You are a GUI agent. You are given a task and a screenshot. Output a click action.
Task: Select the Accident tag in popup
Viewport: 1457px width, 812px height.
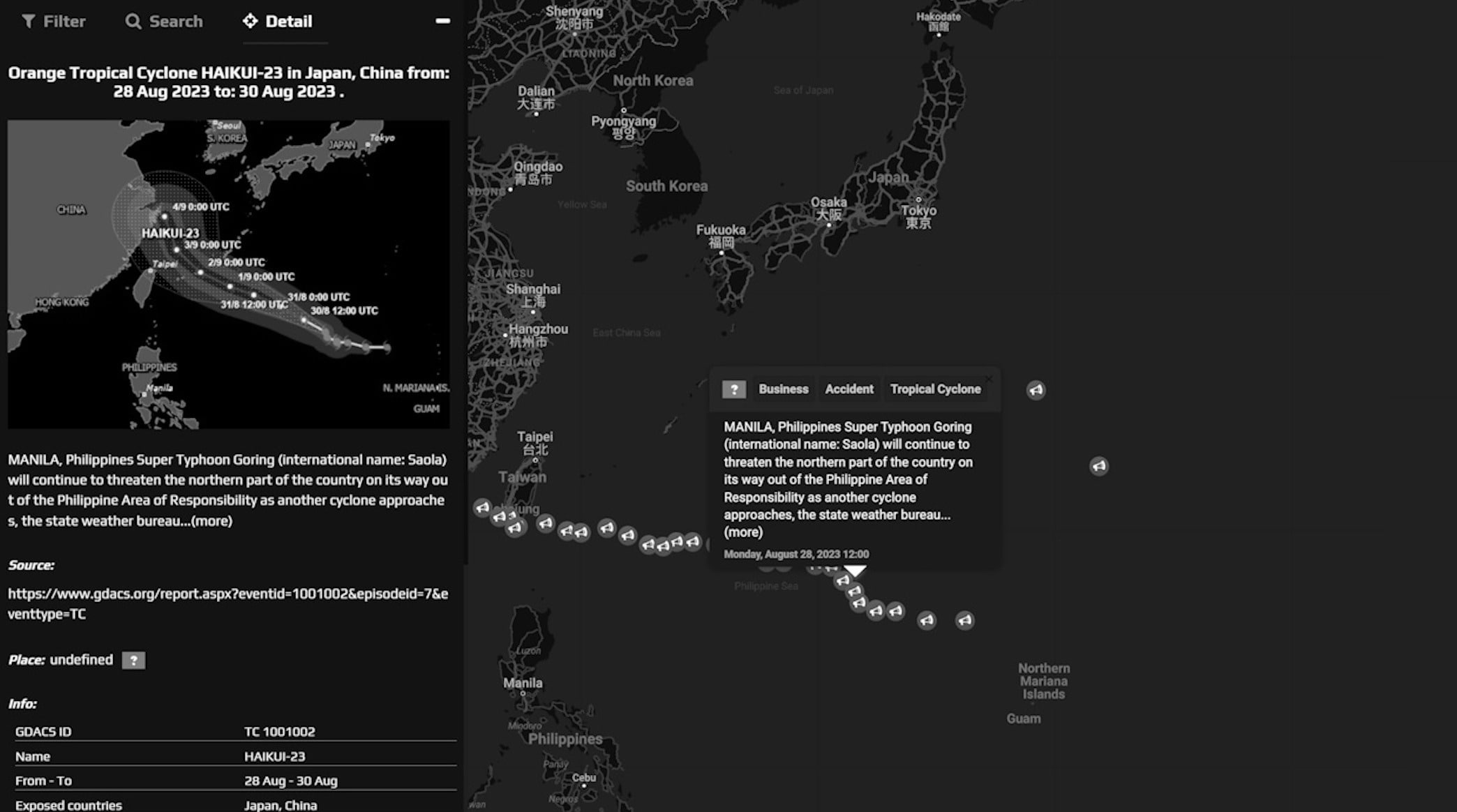click(x=849, y=389)
